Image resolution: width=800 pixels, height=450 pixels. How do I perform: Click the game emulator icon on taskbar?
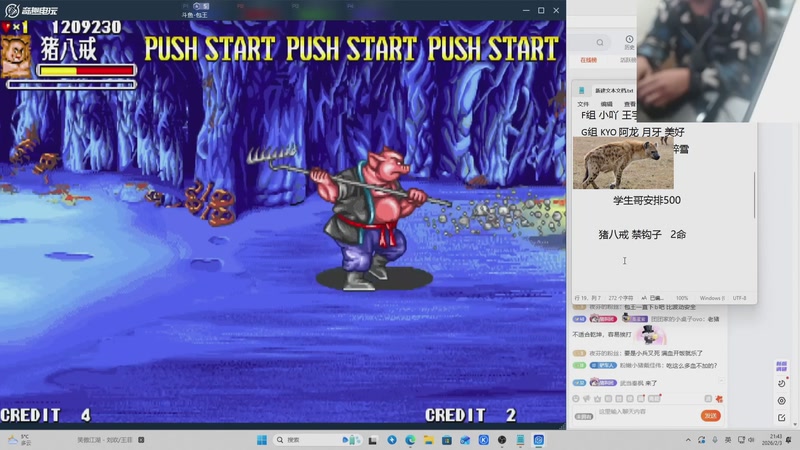539,440
